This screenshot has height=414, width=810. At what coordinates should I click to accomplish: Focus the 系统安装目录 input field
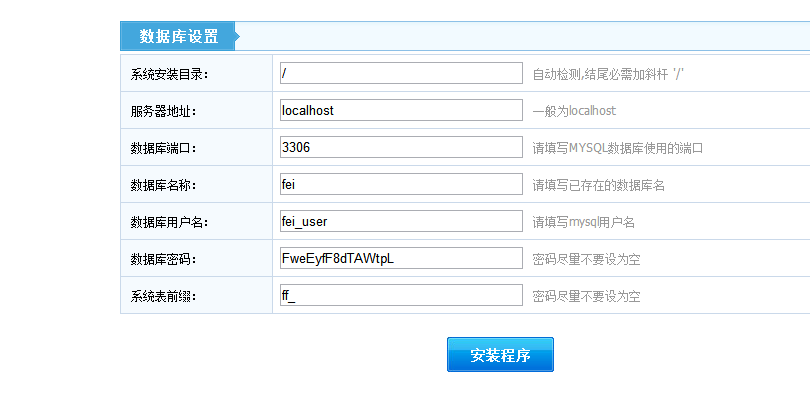[x=401, y=73]
